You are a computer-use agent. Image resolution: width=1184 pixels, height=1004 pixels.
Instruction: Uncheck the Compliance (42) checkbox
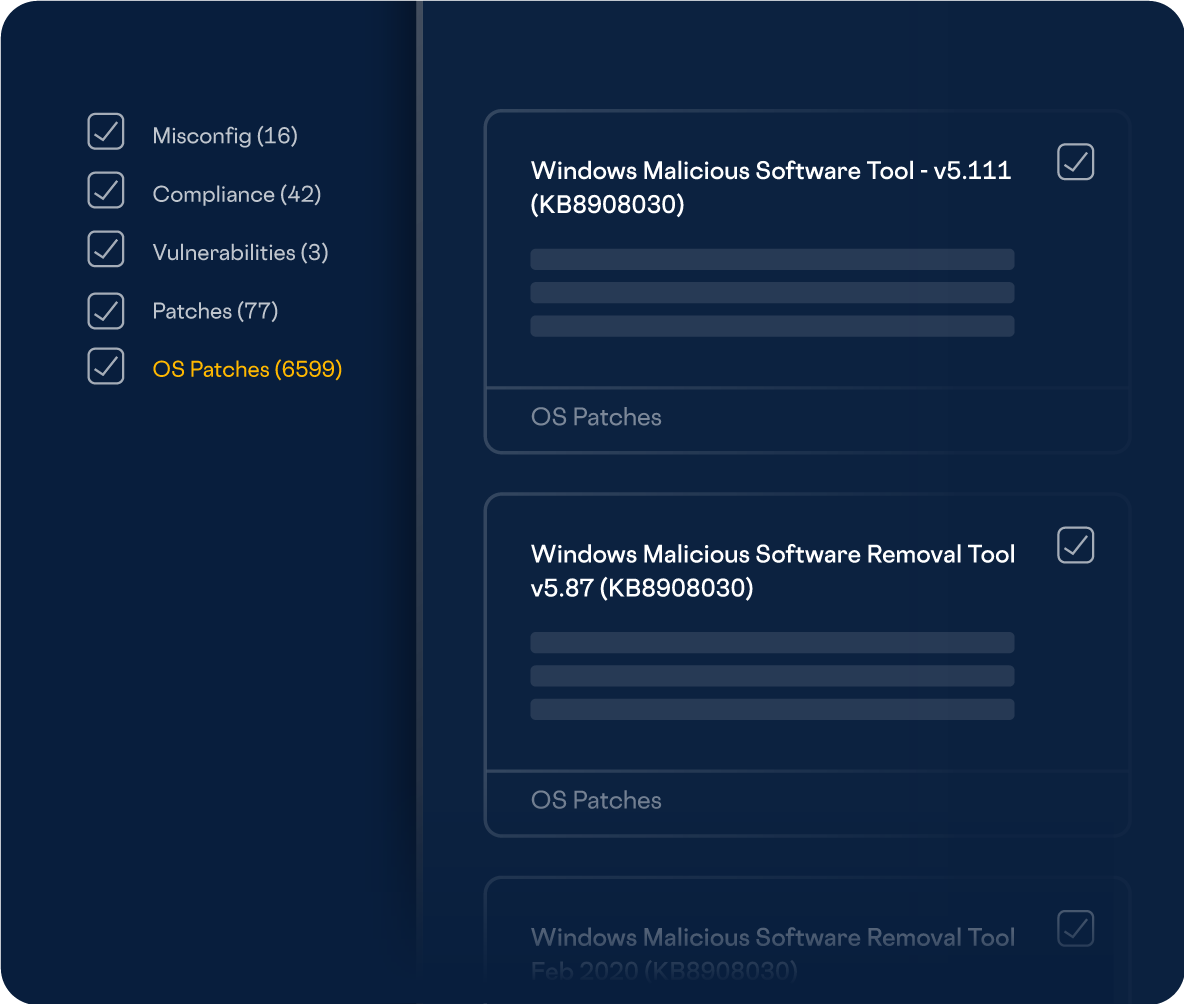[x=106, y=190]
